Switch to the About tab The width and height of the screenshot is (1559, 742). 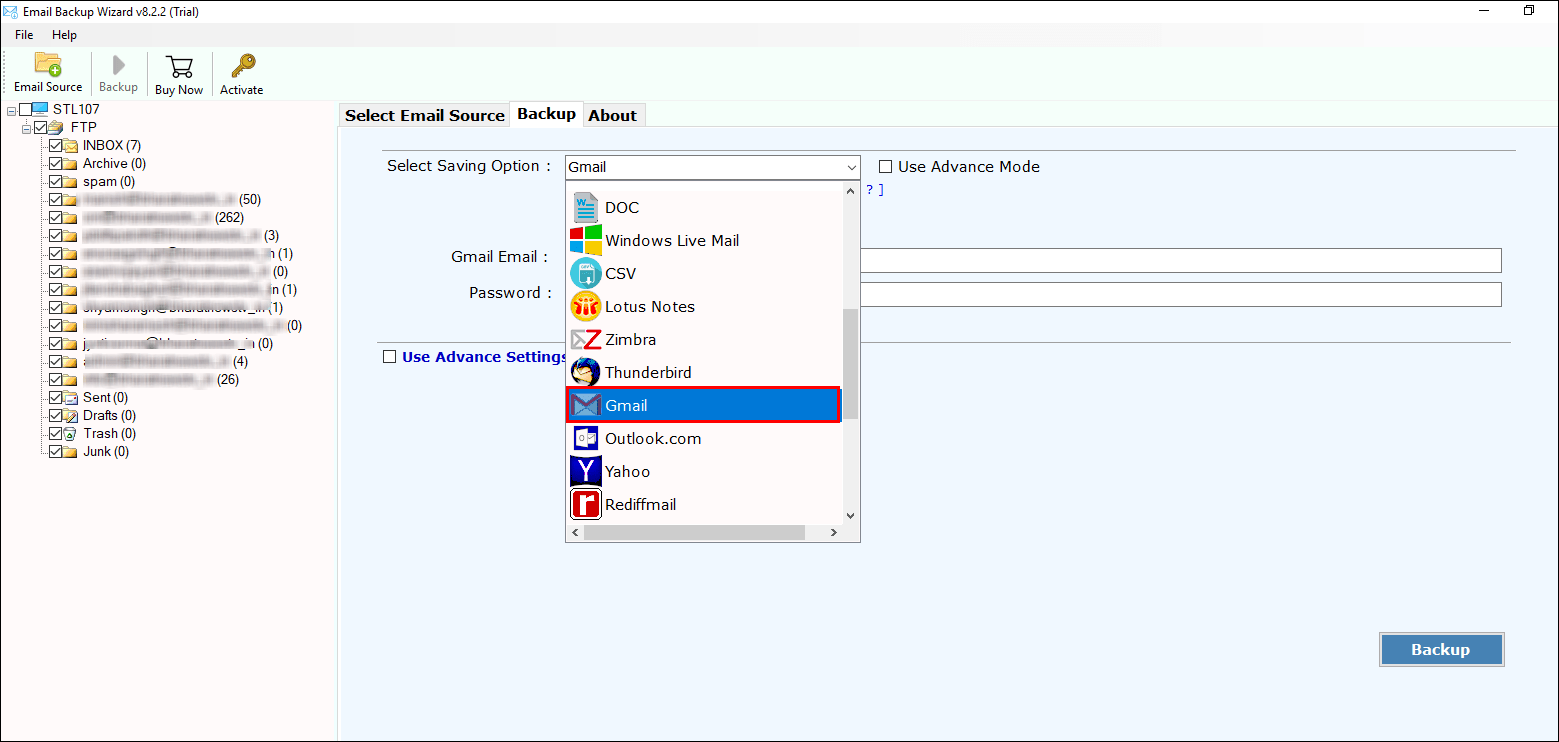pyautogui.click(x=613, y=115)
